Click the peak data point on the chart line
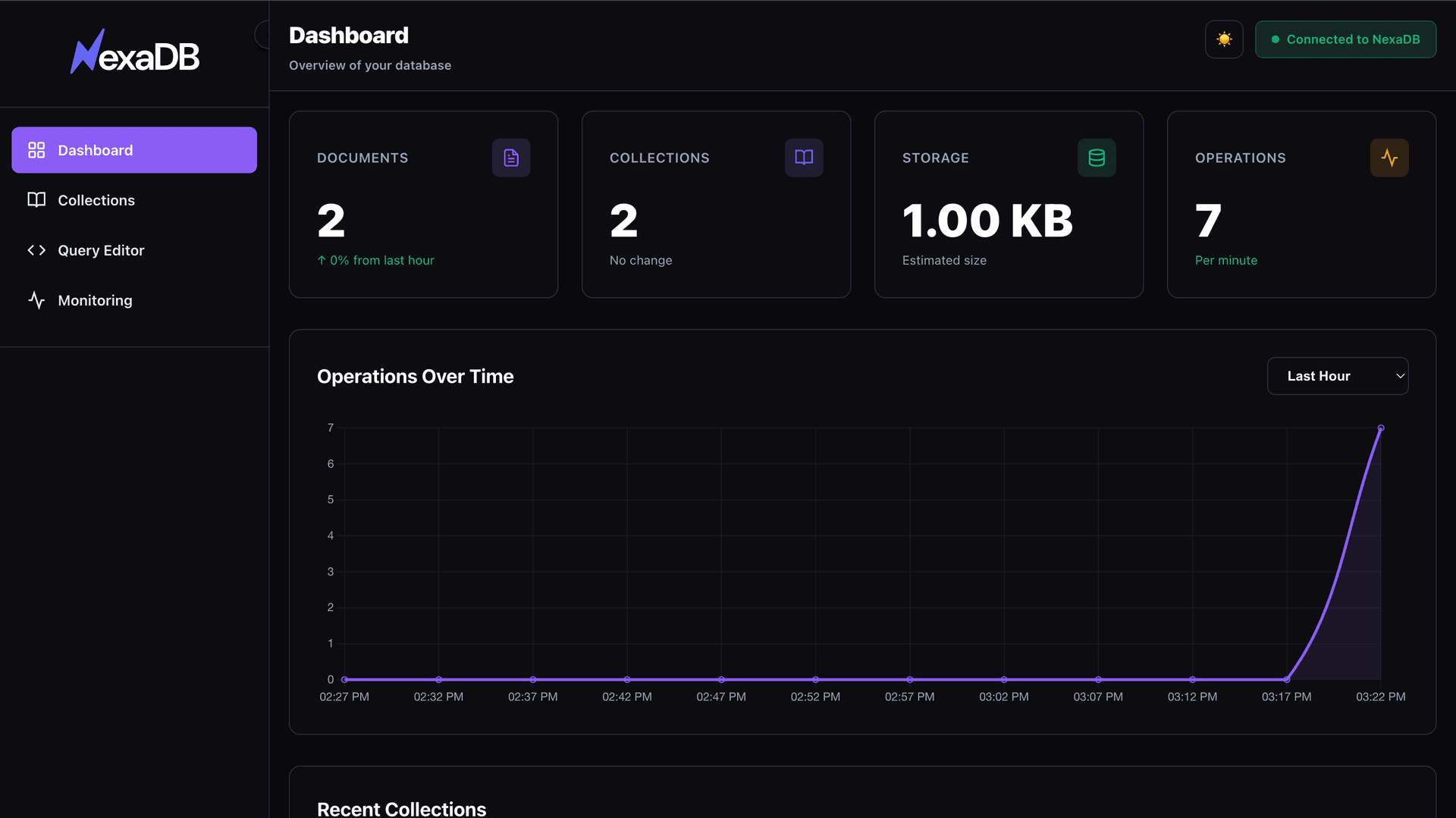 [1381, 428]
